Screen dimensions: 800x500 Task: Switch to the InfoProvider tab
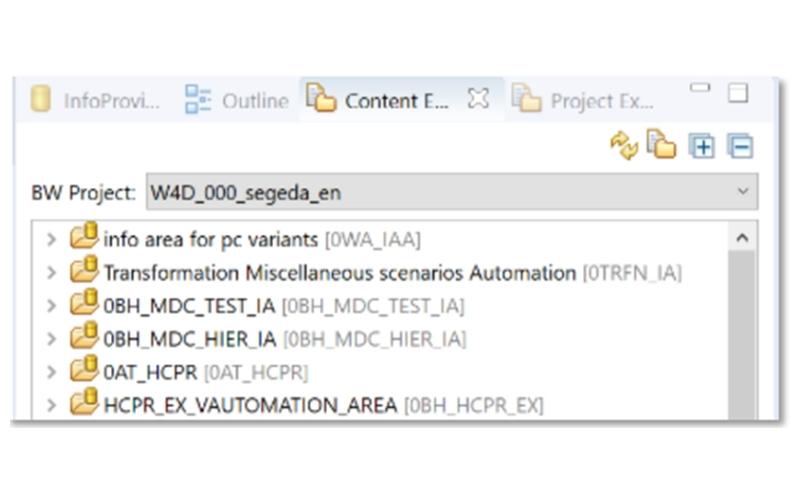[95, 100]
